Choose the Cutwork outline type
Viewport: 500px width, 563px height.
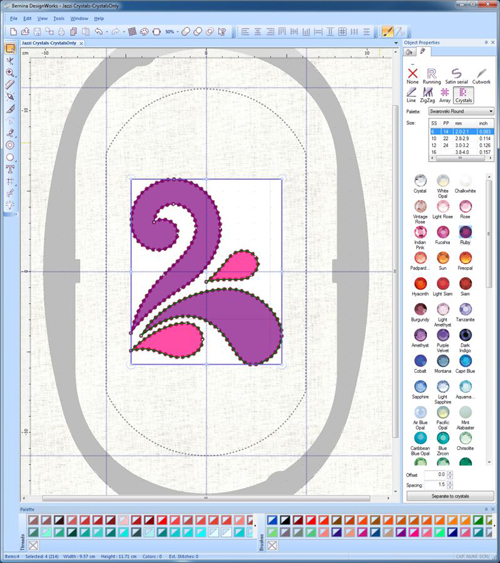(481, 76)
